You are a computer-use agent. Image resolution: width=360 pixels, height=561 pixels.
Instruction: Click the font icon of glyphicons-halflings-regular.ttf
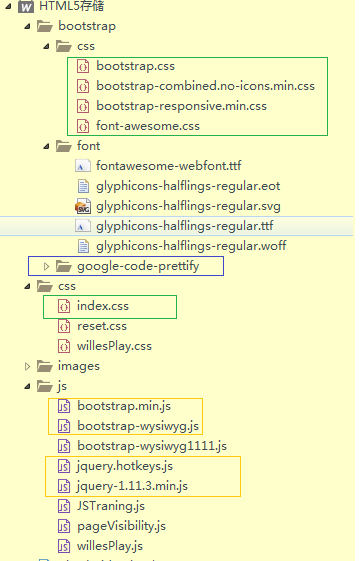pyautogui.click(x=83, y=226)
